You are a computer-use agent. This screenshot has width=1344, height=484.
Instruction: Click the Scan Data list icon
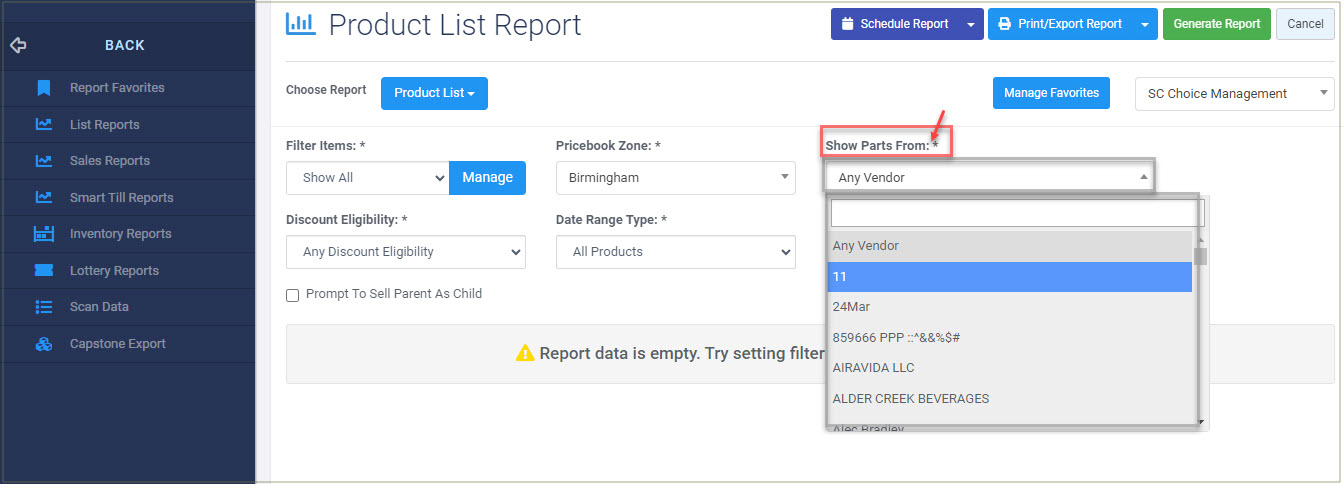(43, 307)
